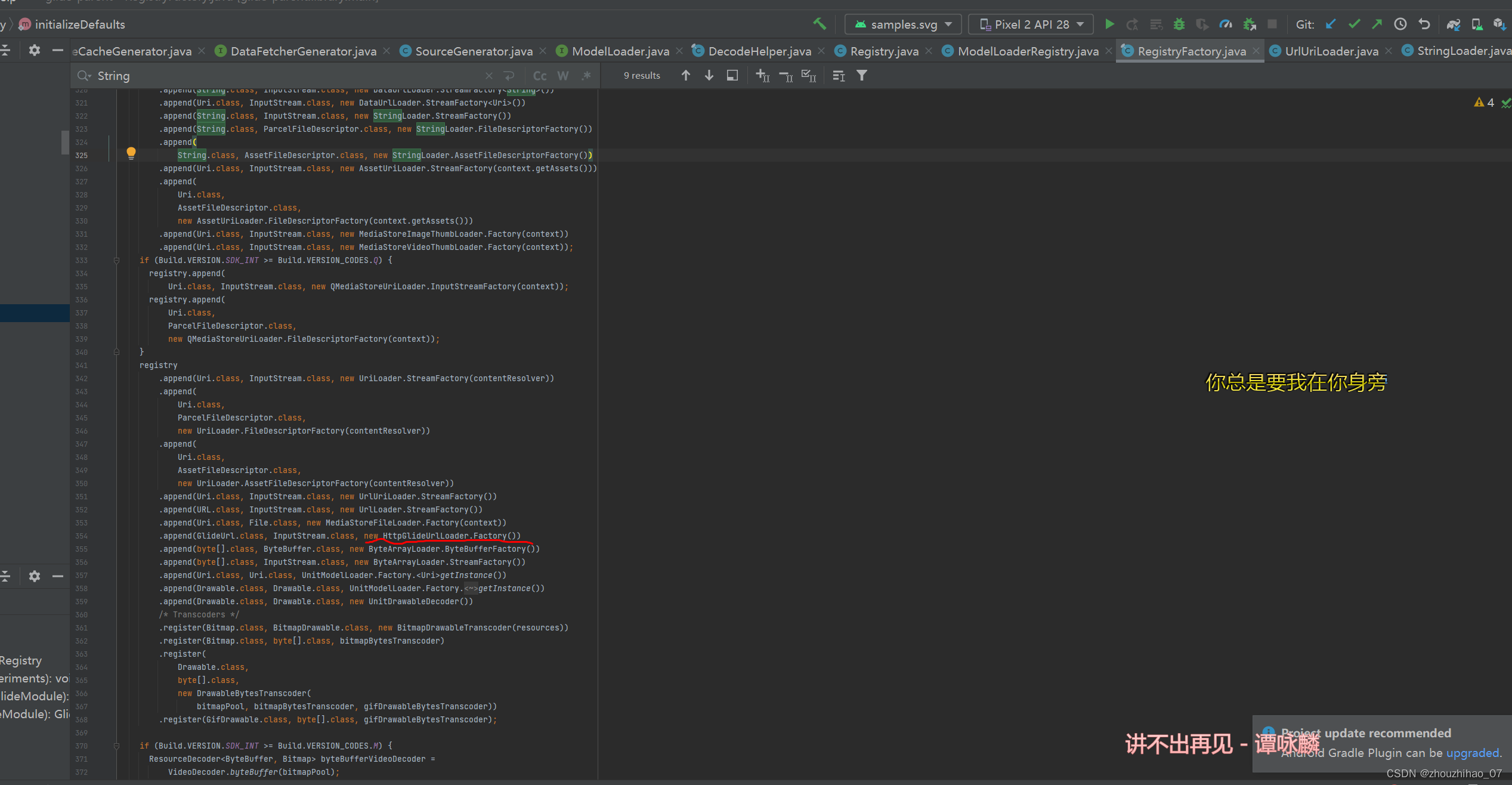Viewport: 1512px width, 785px height.
Task: Collapse the if block fold marker at line 333
Action: (116, 261)
